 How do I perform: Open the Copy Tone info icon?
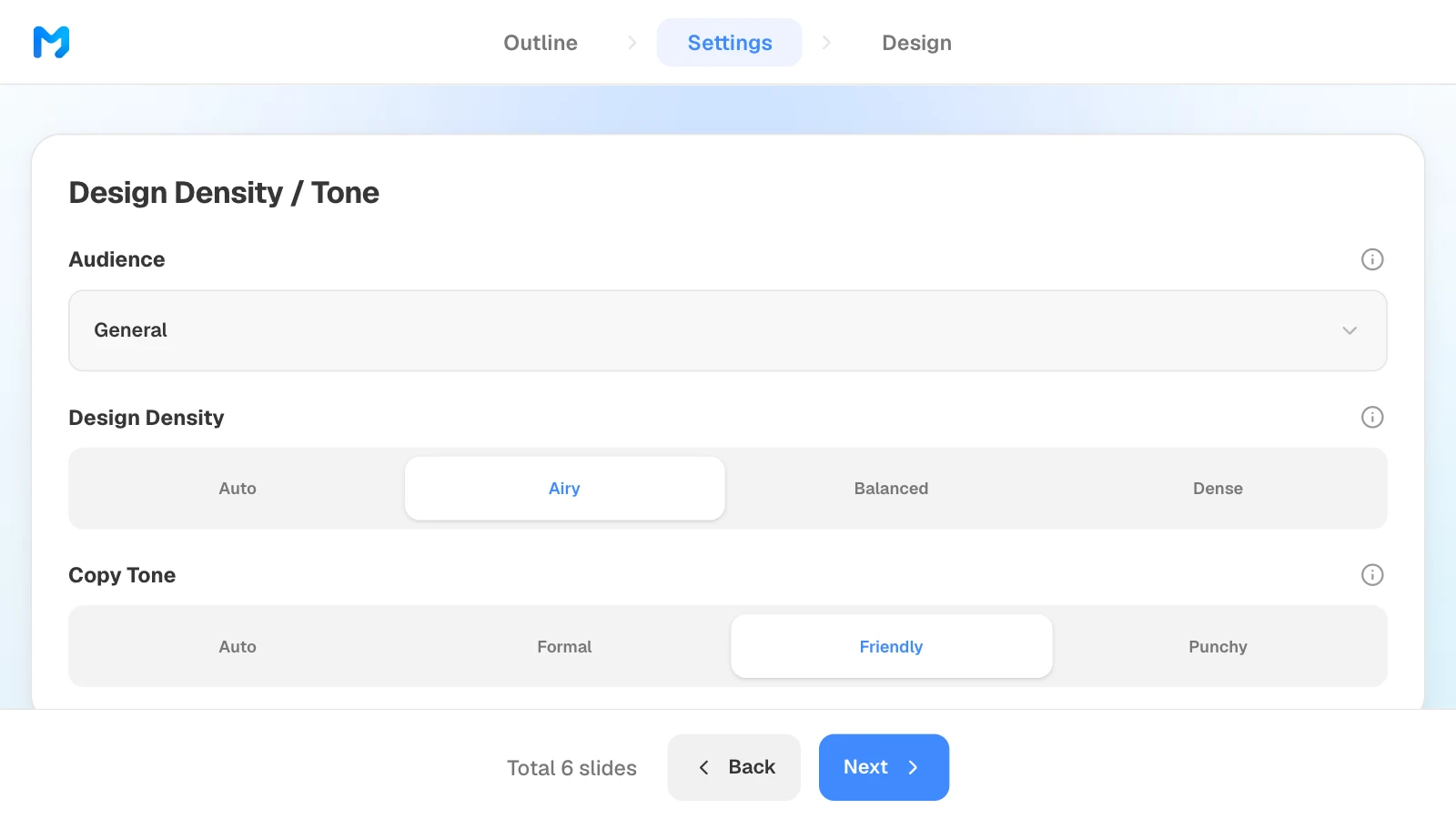[x=1372, y=574]
